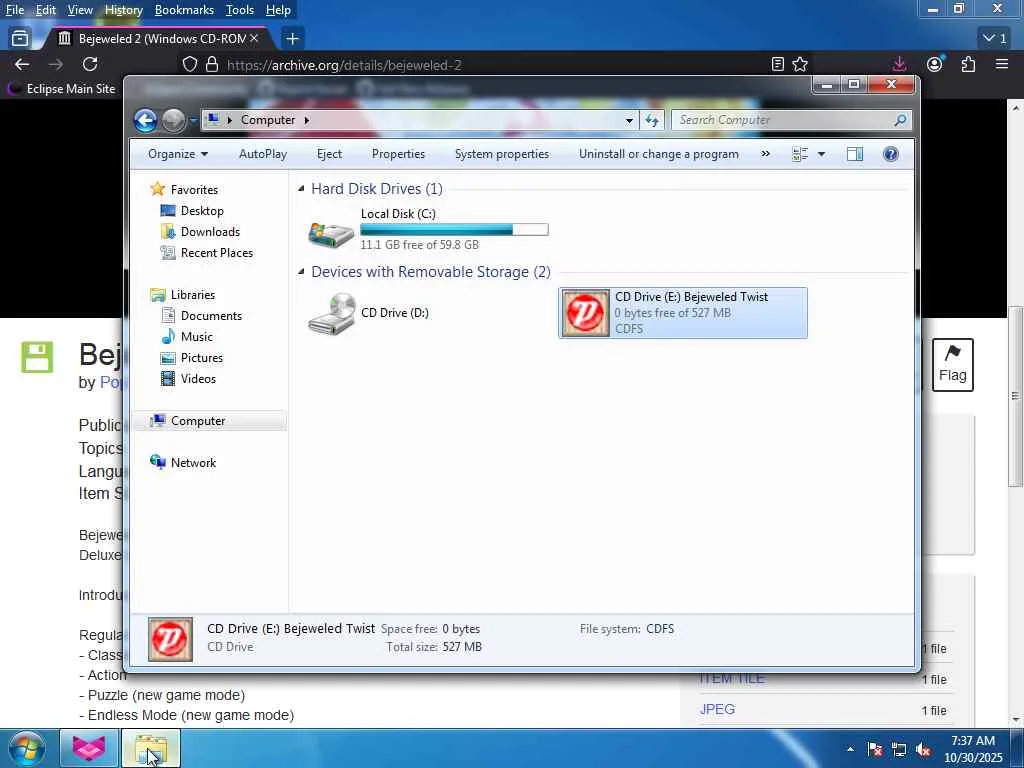Show more toolbar commands chevron
The width and height of the screenshot is (1024, 768).
(x=765, y=154)
